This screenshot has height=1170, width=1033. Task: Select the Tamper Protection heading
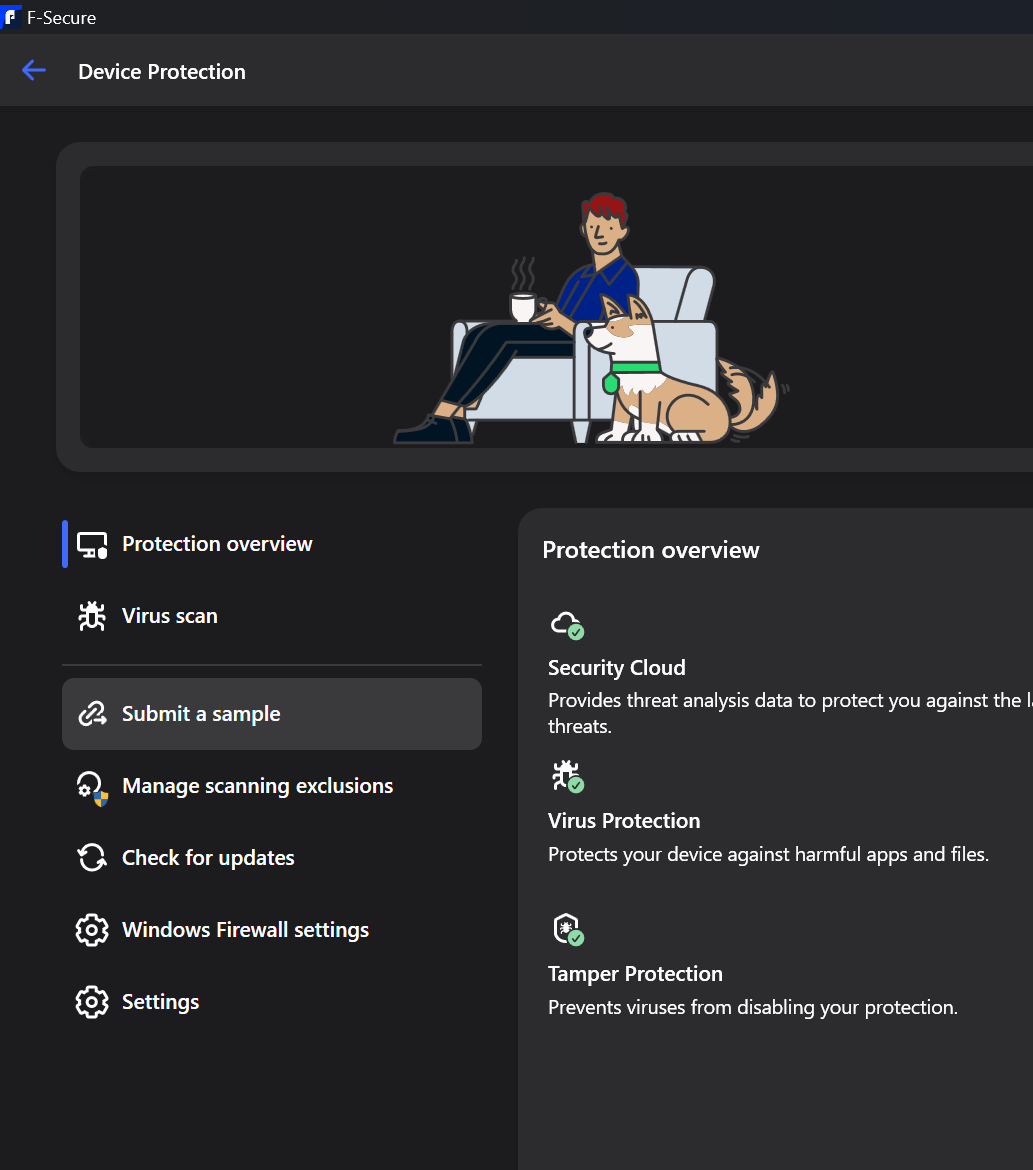[x=635, y=974]
